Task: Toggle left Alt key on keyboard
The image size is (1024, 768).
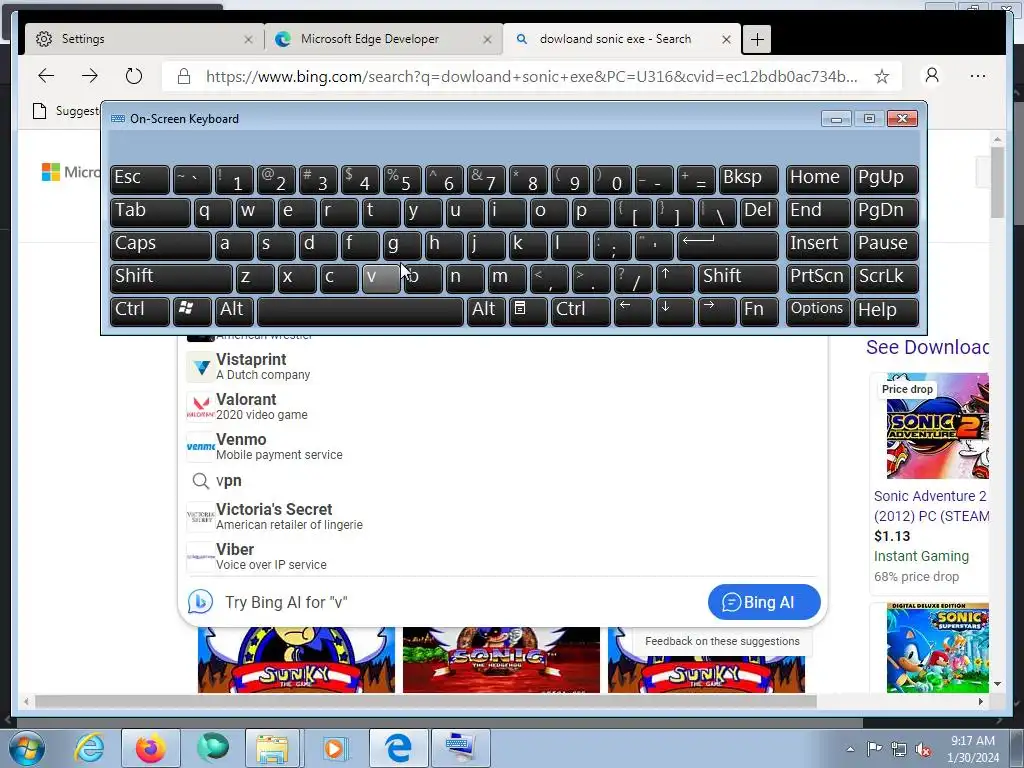Action: tap(234, 310)
